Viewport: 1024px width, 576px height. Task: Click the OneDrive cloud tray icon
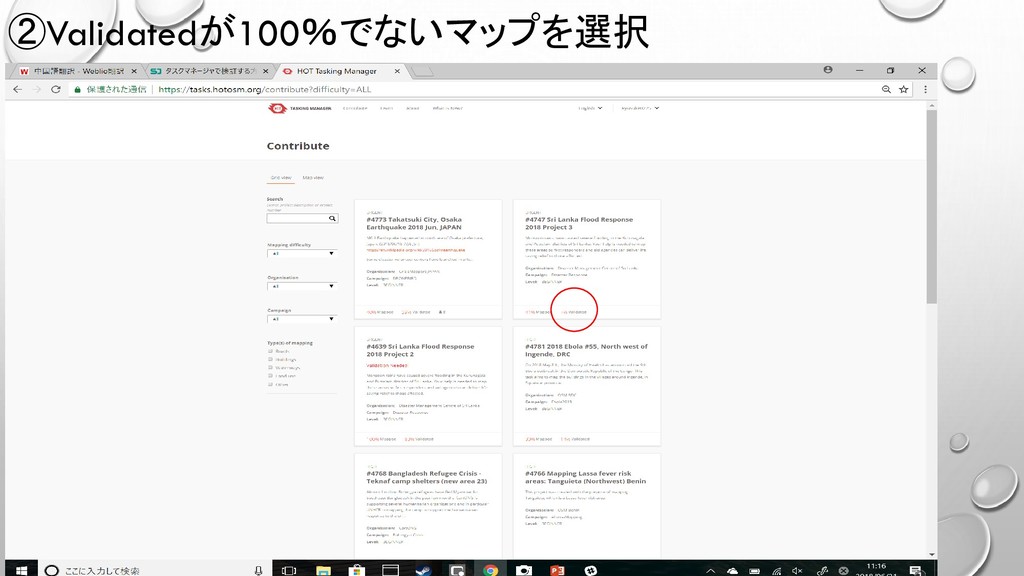click(x=733, y=571)
